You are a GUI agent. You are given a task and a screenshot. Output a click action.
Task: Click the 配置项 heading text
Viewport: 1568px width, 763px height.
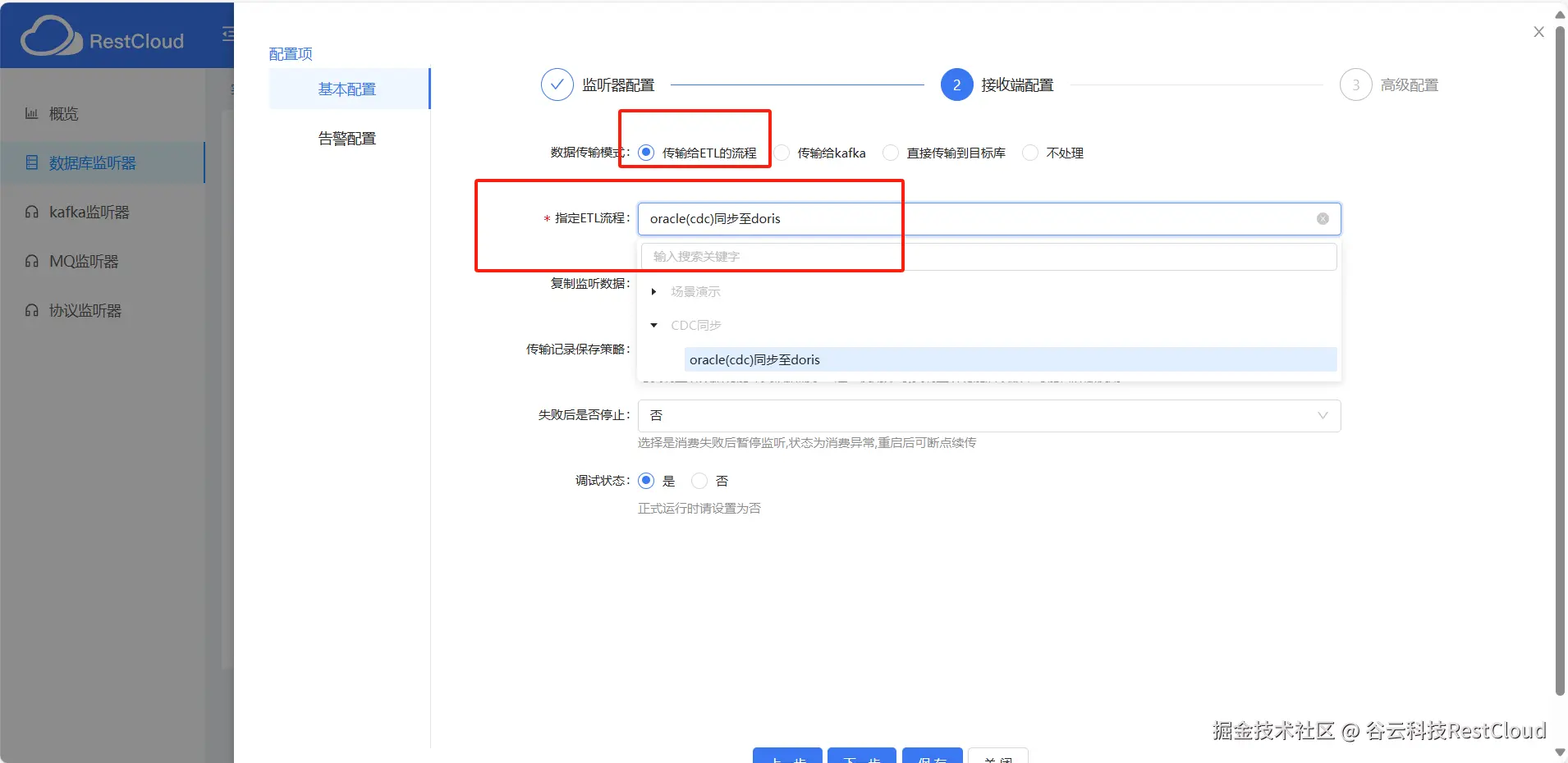291,54
